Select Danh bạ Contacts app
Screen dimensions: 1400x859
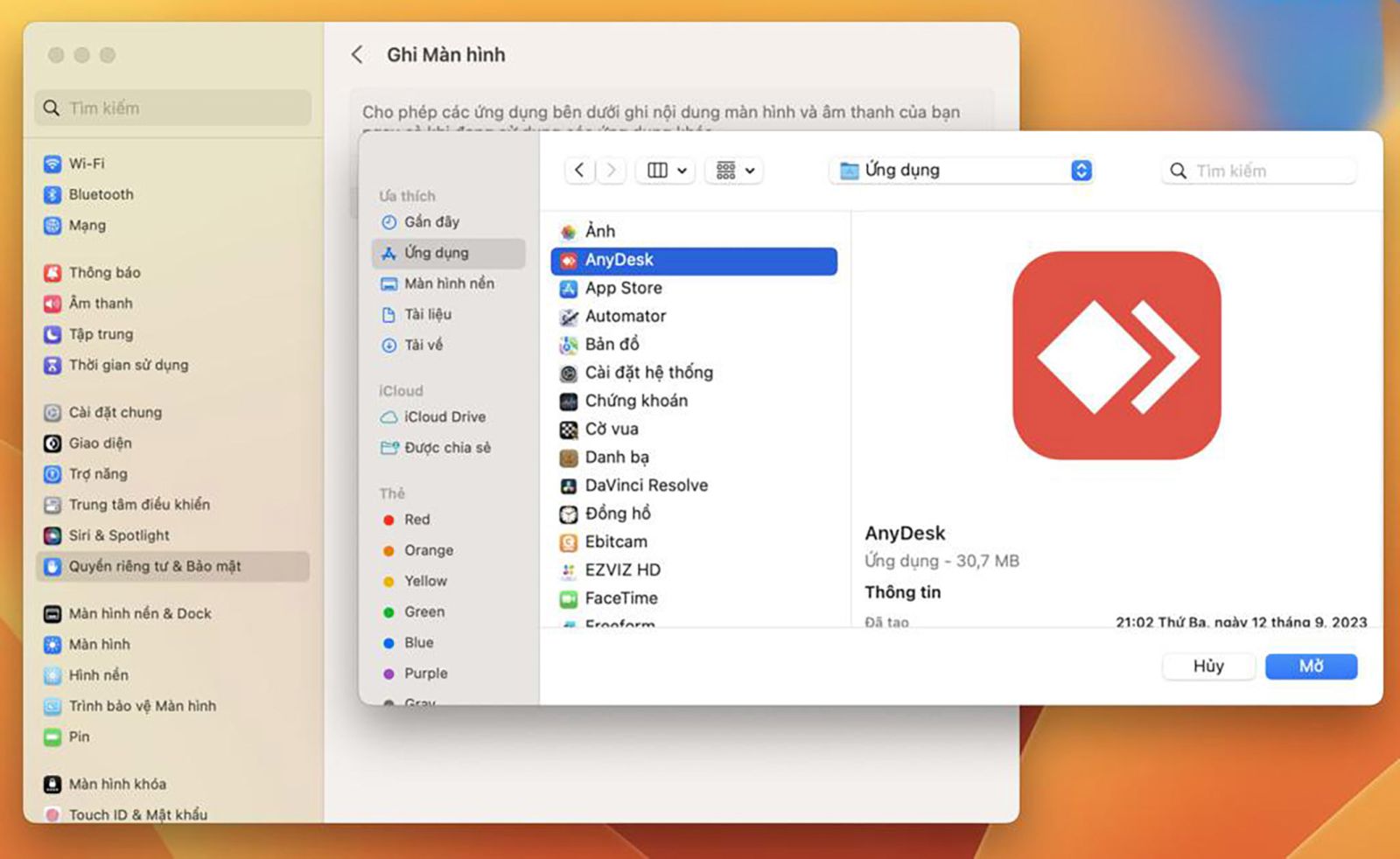(694, 457)
